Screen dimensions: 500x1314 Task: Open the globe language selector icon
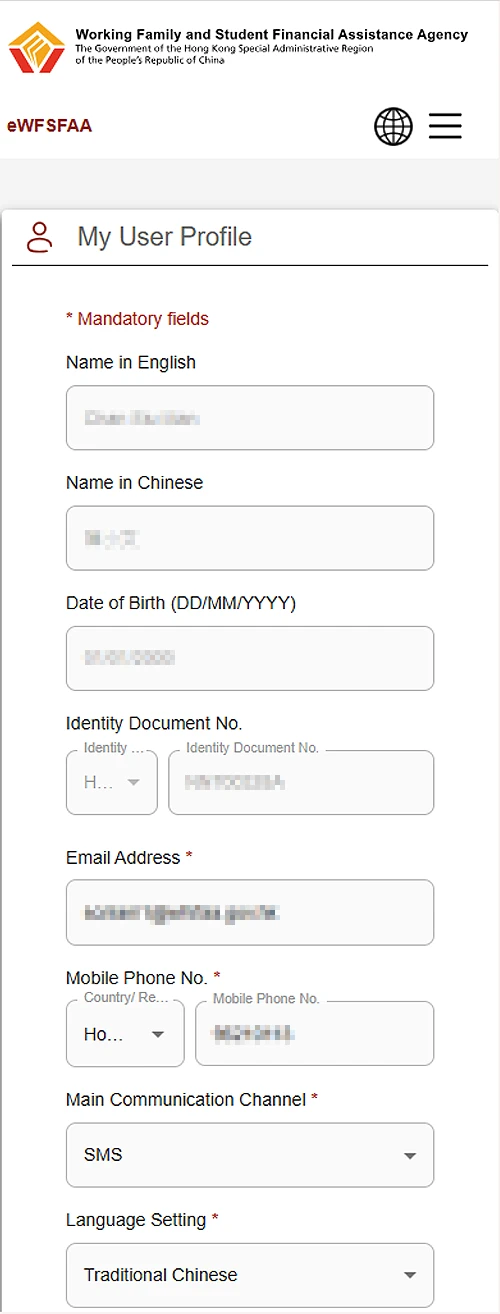[393, 127]
